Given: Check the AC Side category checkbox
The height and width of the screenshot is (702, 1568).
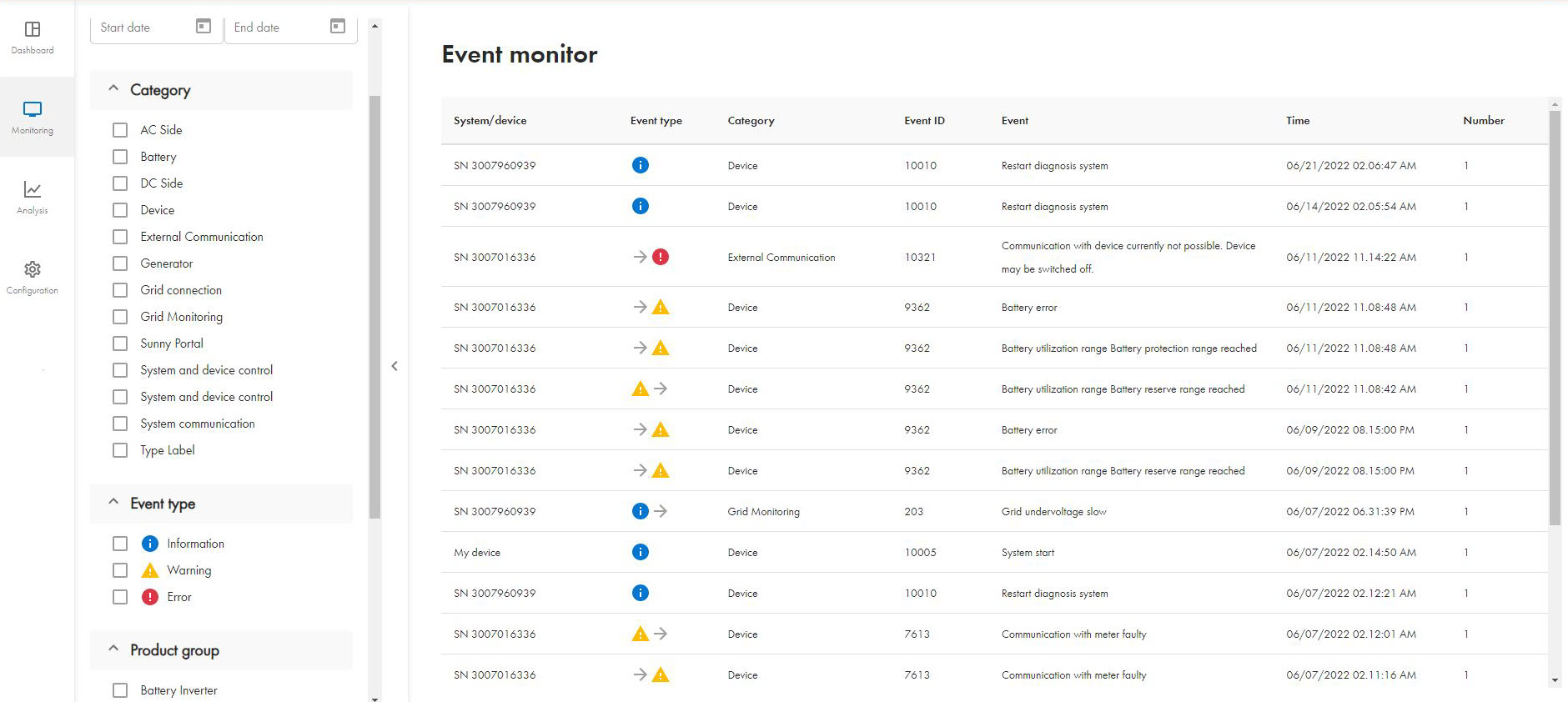Looking at the screenshot, I should 120,130.
